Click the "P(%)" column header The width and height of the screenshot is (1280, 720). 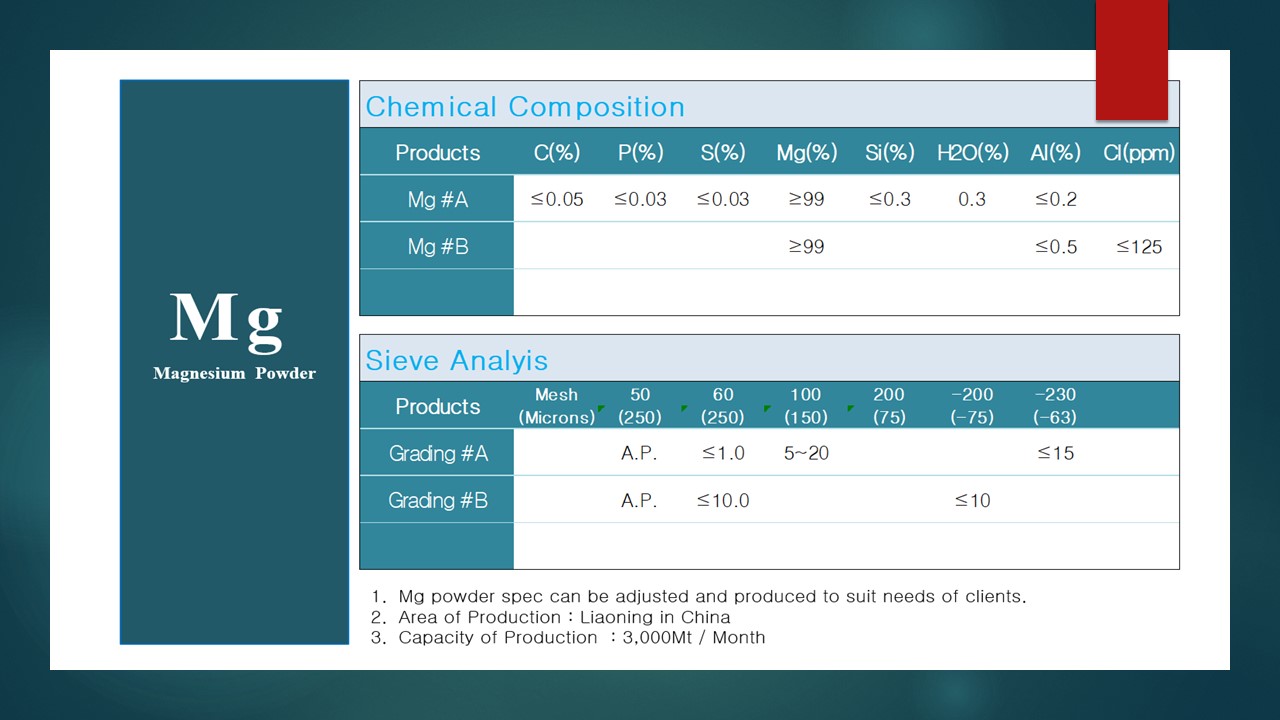pos(640,153)
